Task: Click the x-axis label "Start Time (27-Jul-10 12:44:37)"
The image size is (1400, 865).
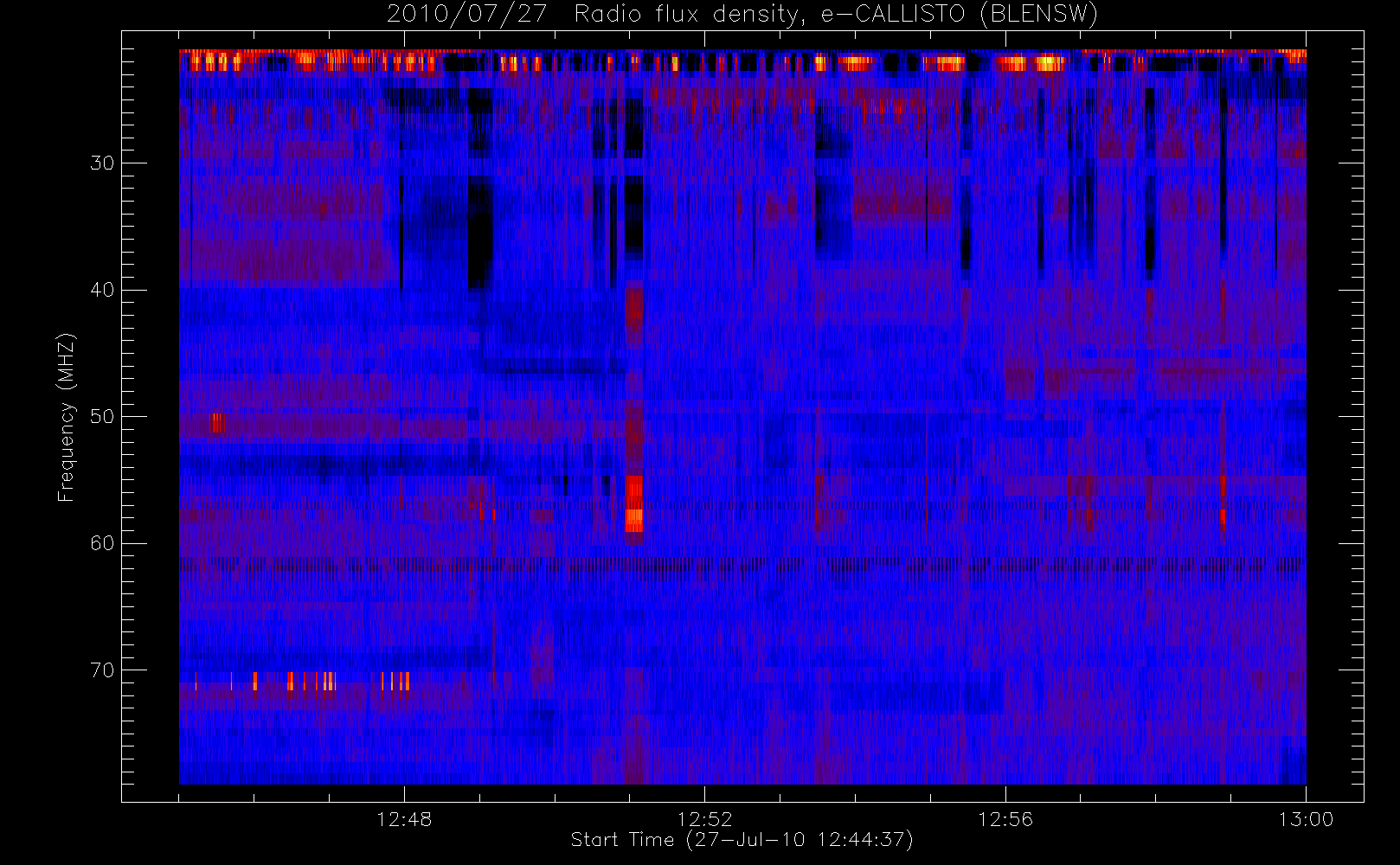Action: click(742, 840)
